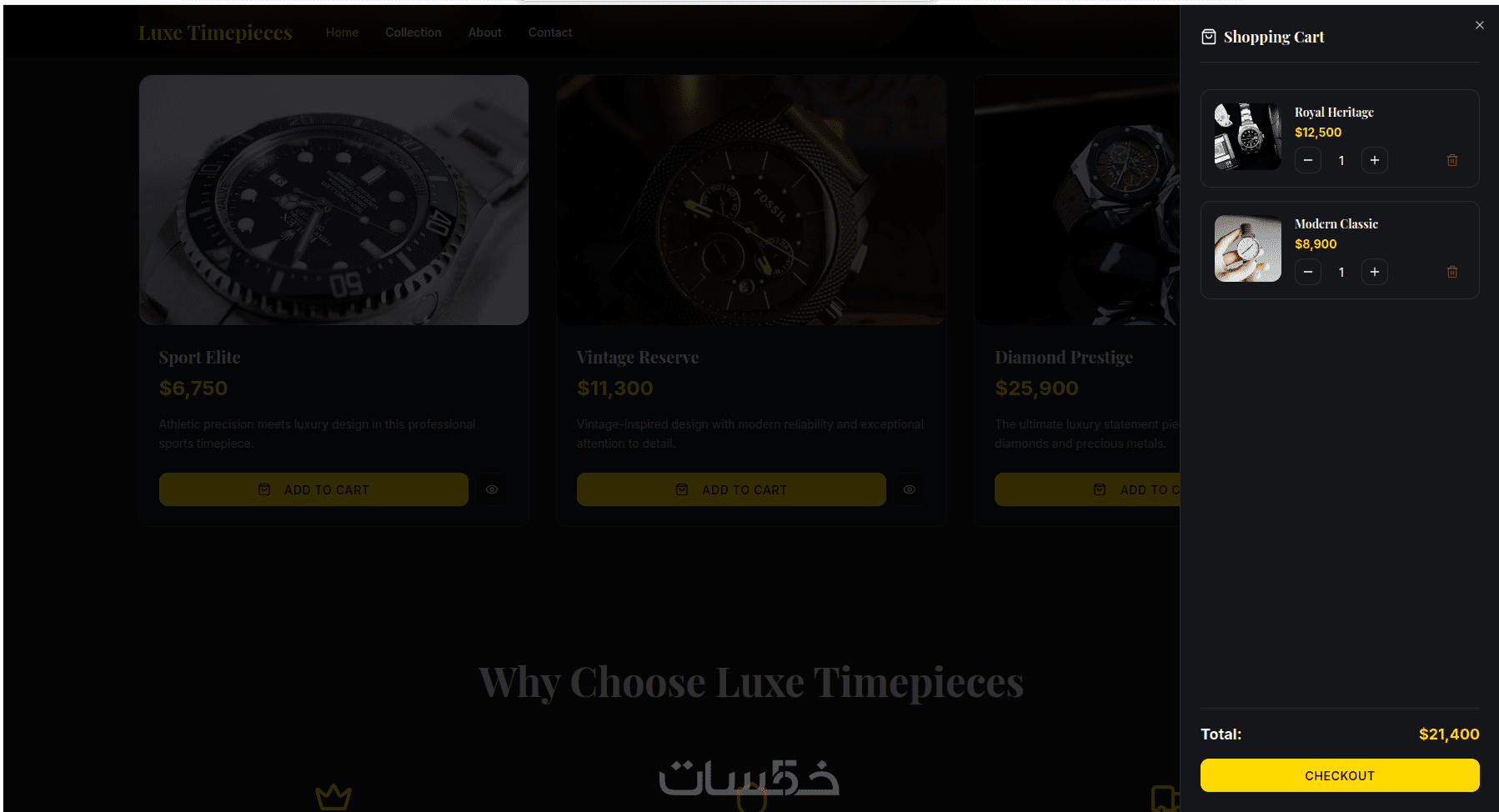Increase Royal Heritage quantity with plus
This screenshot has width=1499, height=812.
[1374, 160]
